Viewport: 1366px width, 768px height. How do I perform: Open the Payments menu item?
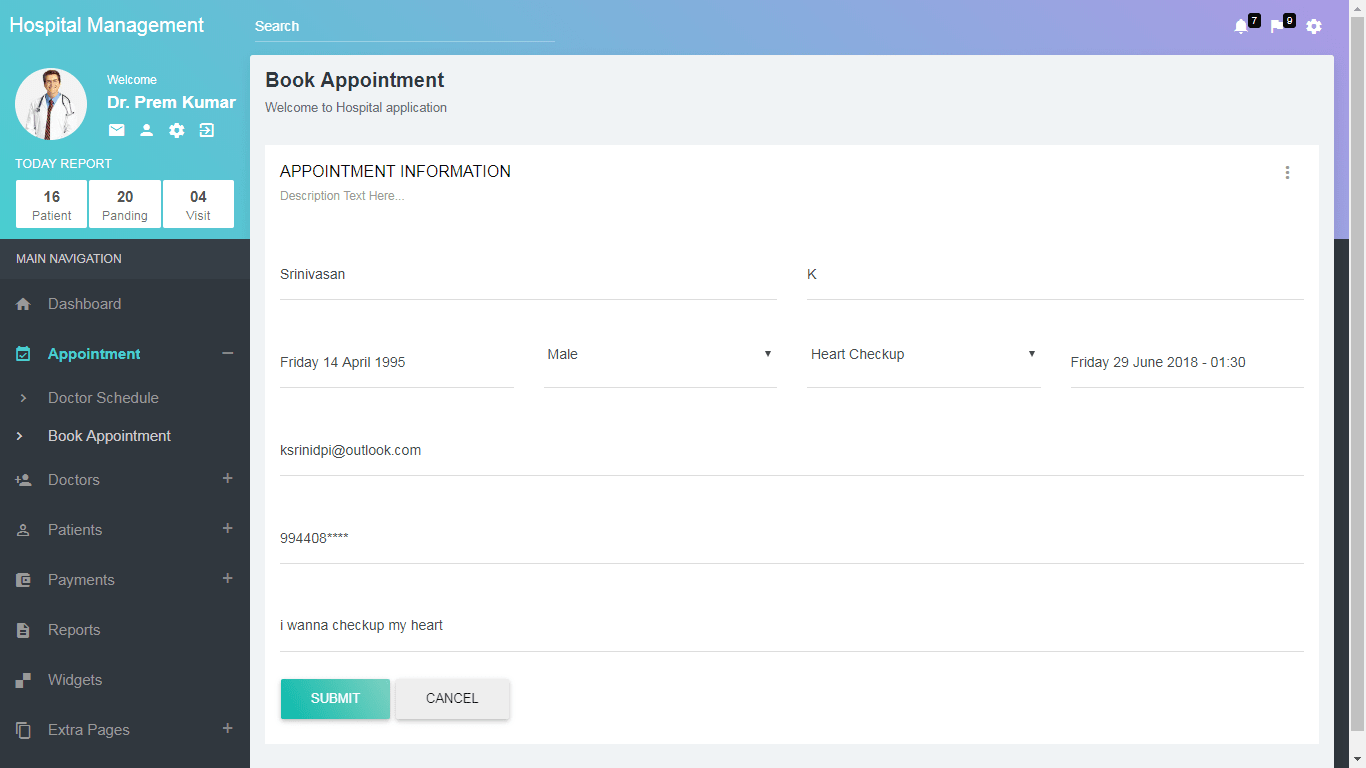coord(125,580)
